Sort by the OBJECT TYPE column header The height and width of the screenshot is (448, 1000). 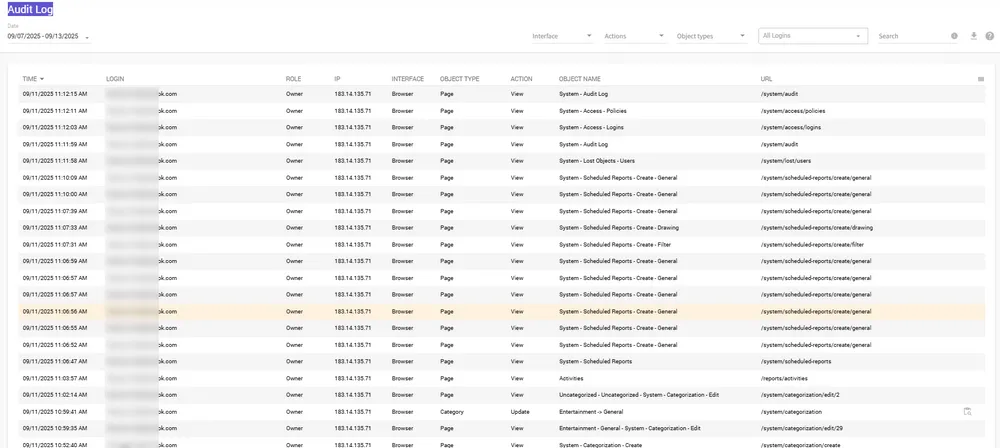click(x=459, y=79)
